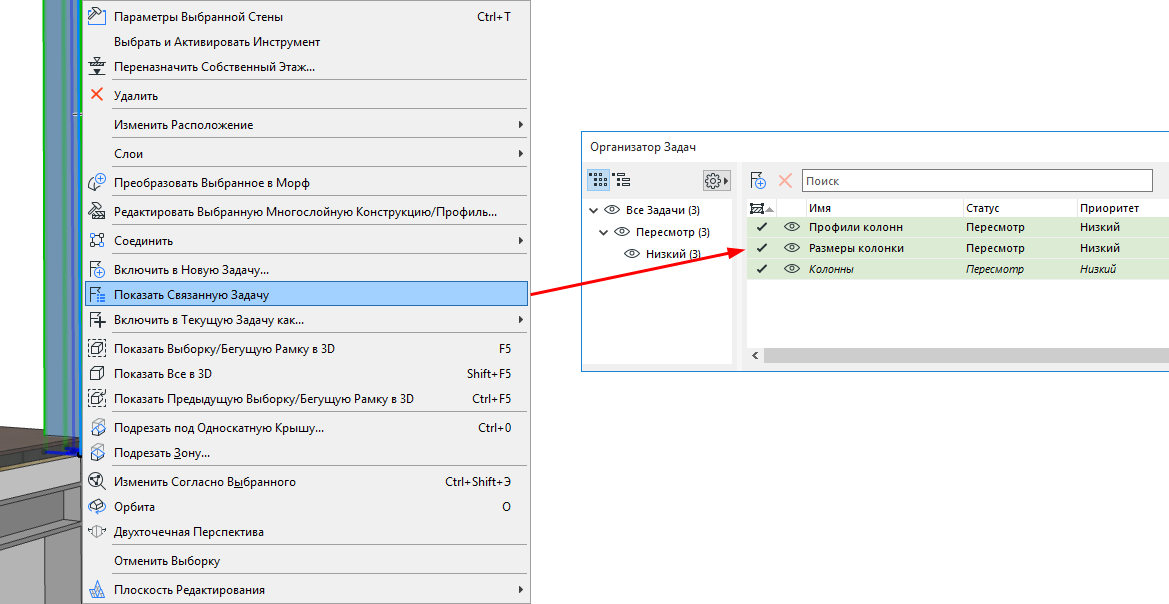Switch Организатор Задач to grid grouping view
Image resolution: width=1169 pixels, height=604 pixels.
(598, 180)
